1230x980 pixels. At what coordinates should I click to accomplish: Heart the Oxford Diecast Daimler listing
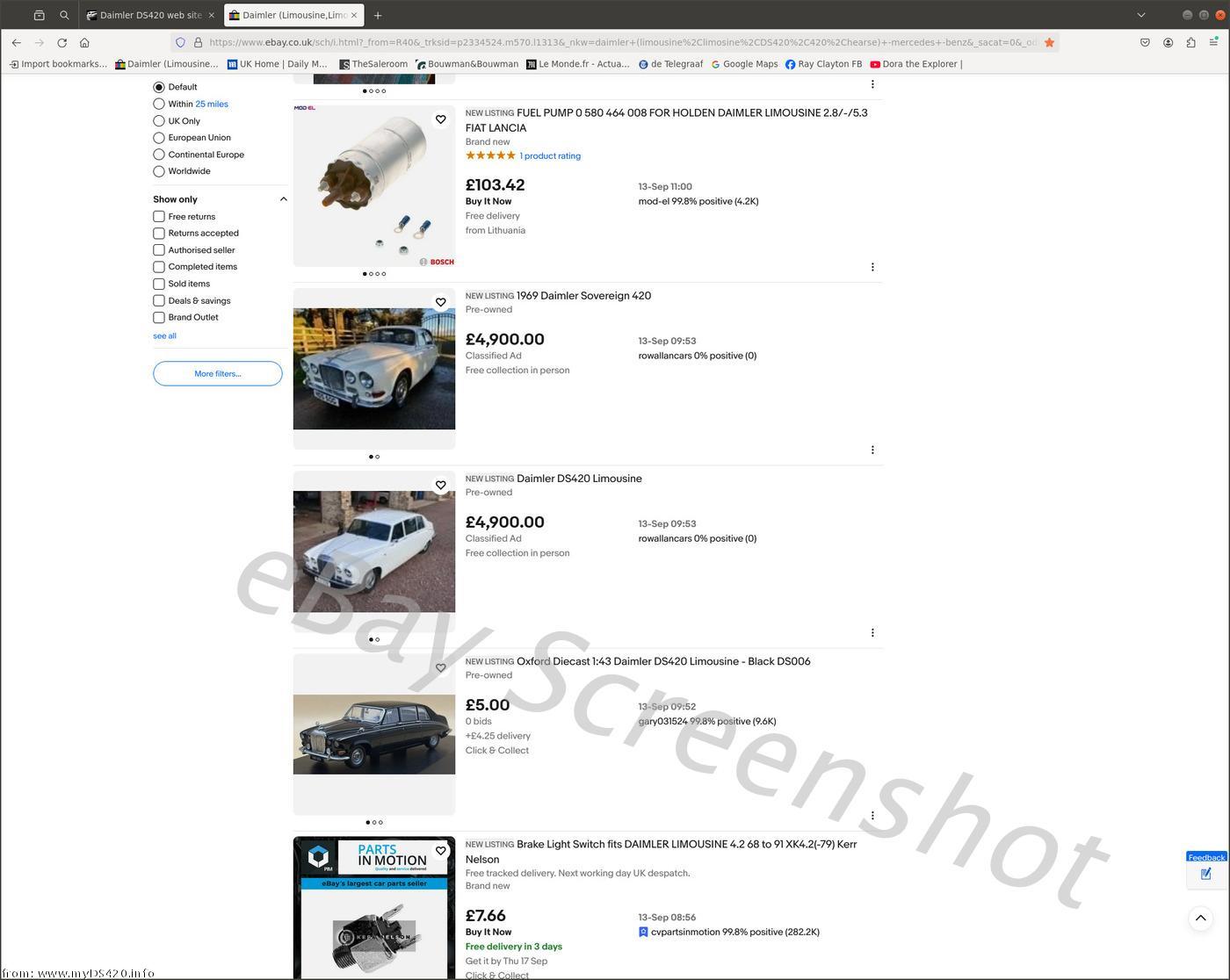pyautogui.click(x=441, y=667)
